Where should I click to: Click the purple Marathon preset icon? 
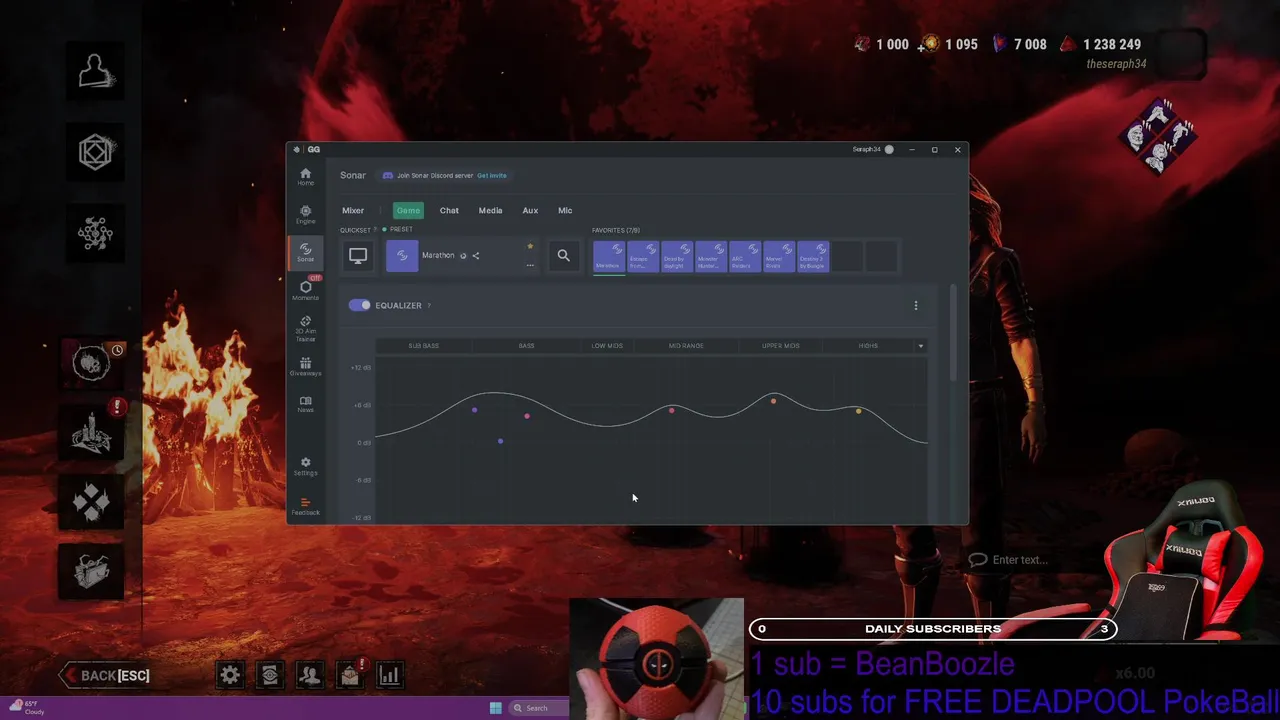[402, 256]
